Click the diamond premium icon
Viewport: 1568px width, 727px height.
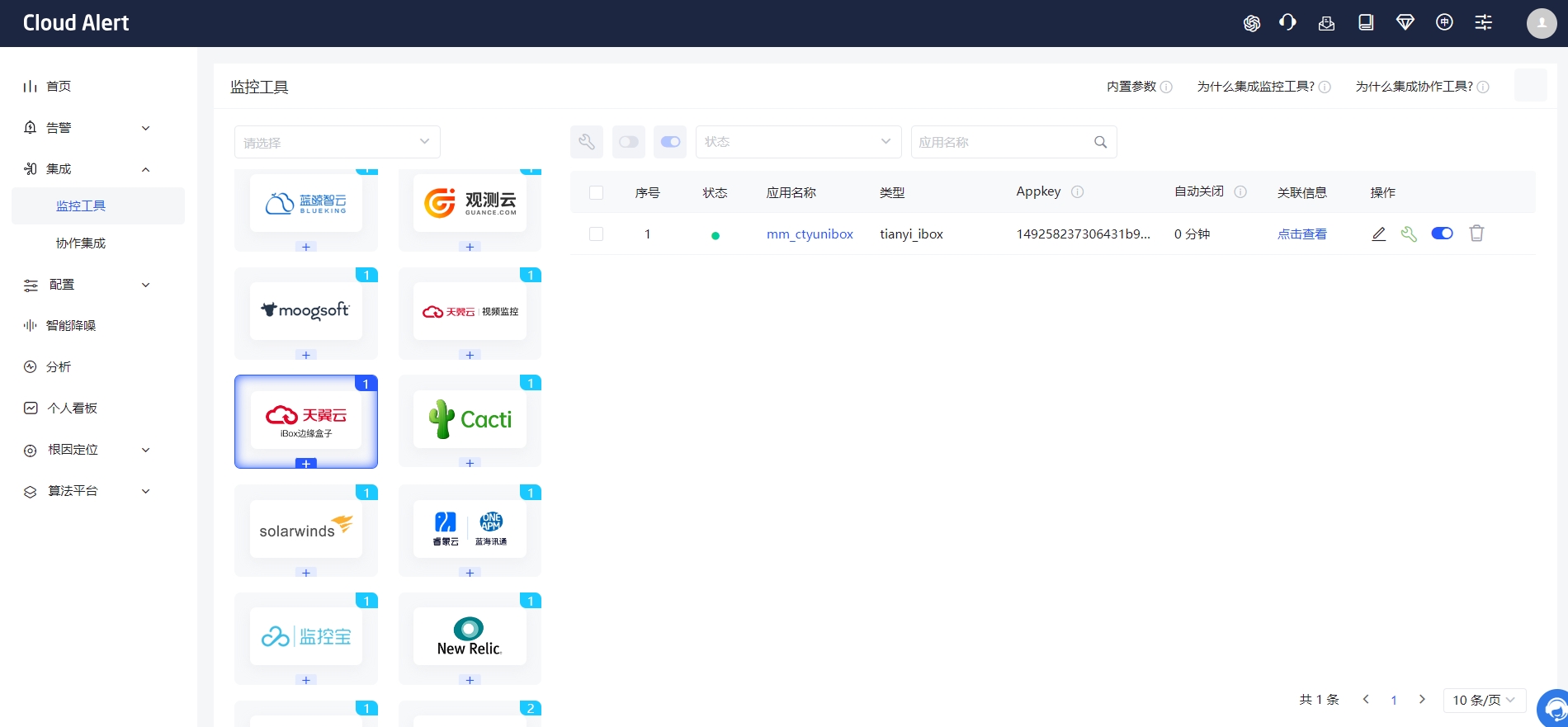[x=1405, y=23]
